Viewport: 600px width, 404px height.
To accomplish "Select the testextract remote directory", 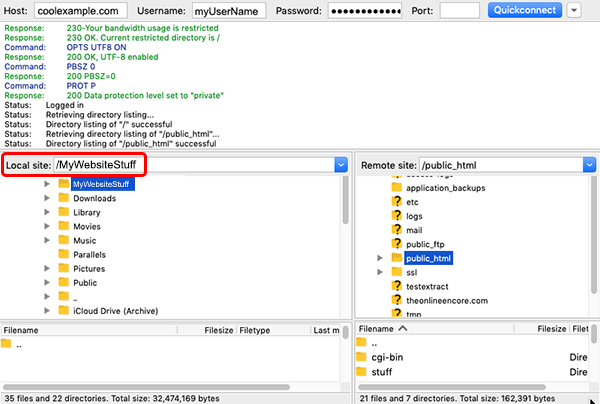I will [427, 287].
